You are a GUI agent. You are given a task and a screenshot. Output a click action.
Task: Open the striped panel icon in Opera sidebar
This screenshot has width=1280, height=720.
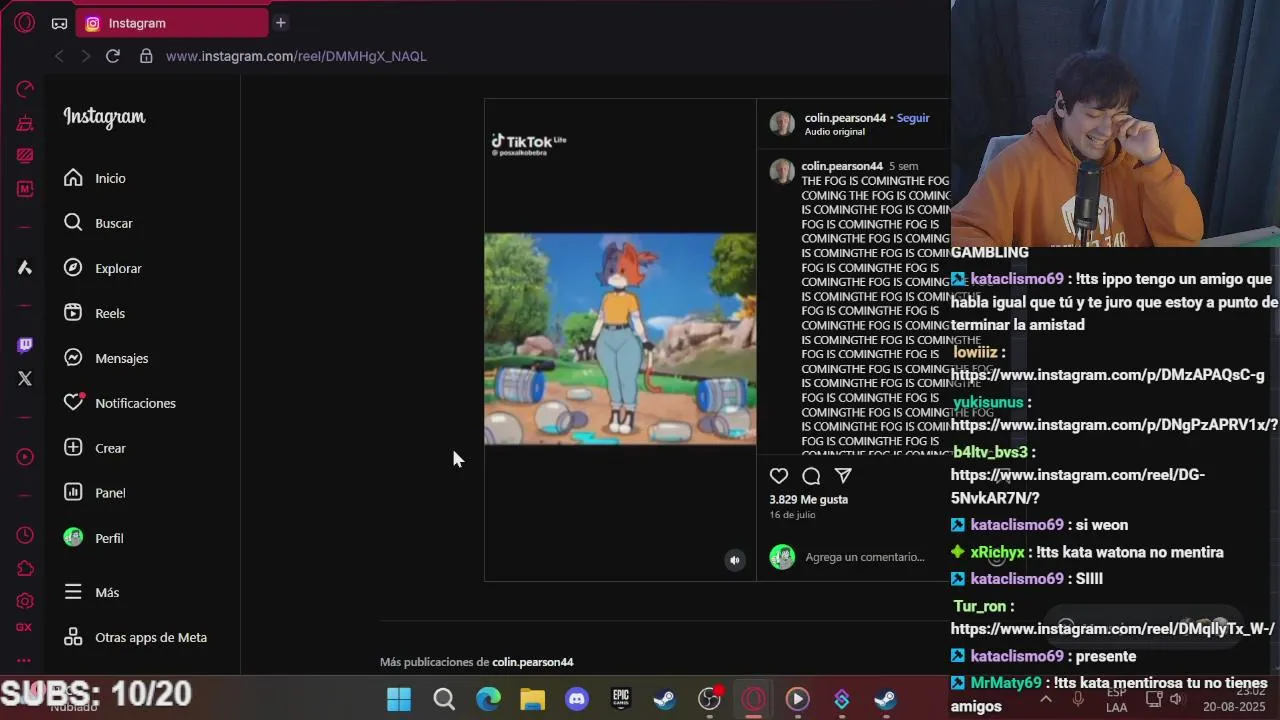point(25,155)
